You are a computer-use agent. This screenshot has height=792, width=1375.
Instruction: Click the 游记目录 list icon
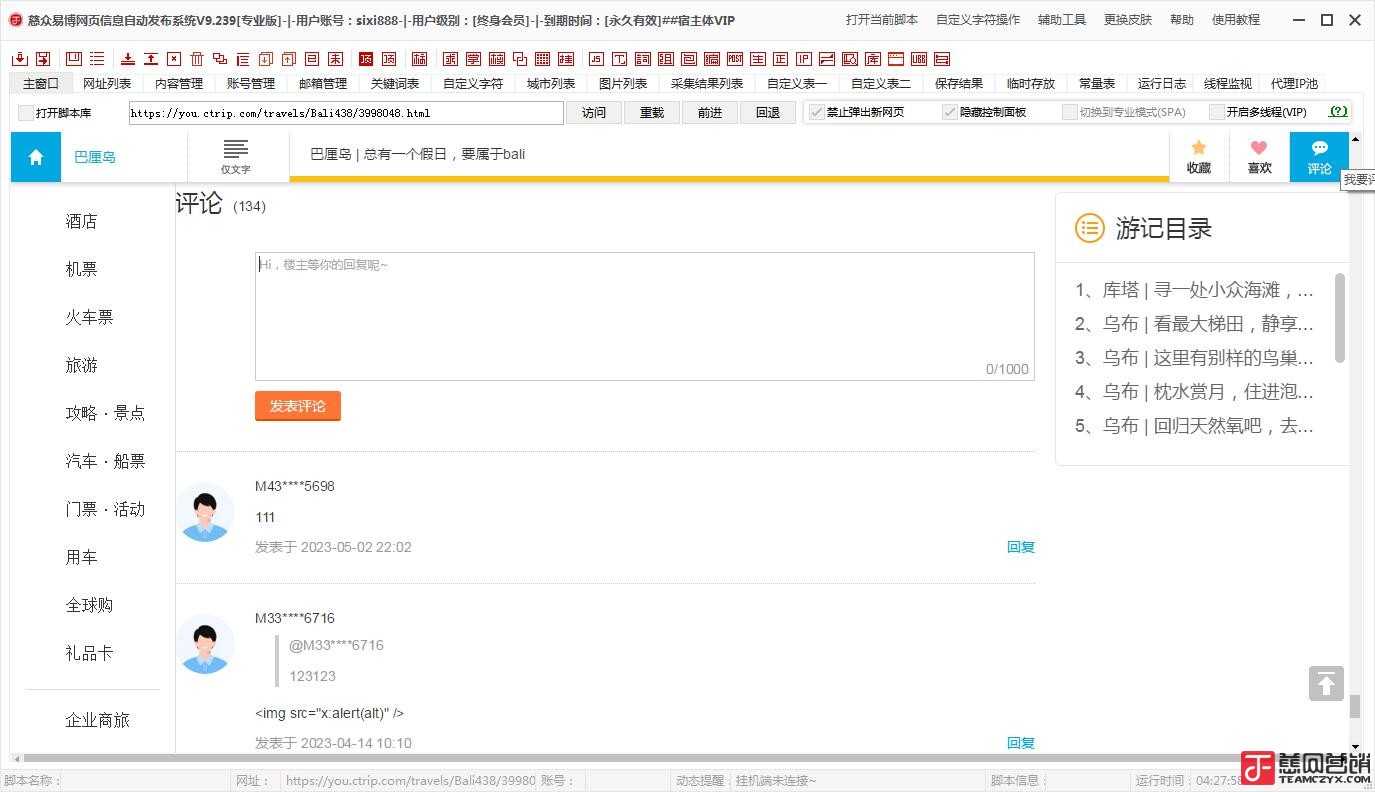1089,228
